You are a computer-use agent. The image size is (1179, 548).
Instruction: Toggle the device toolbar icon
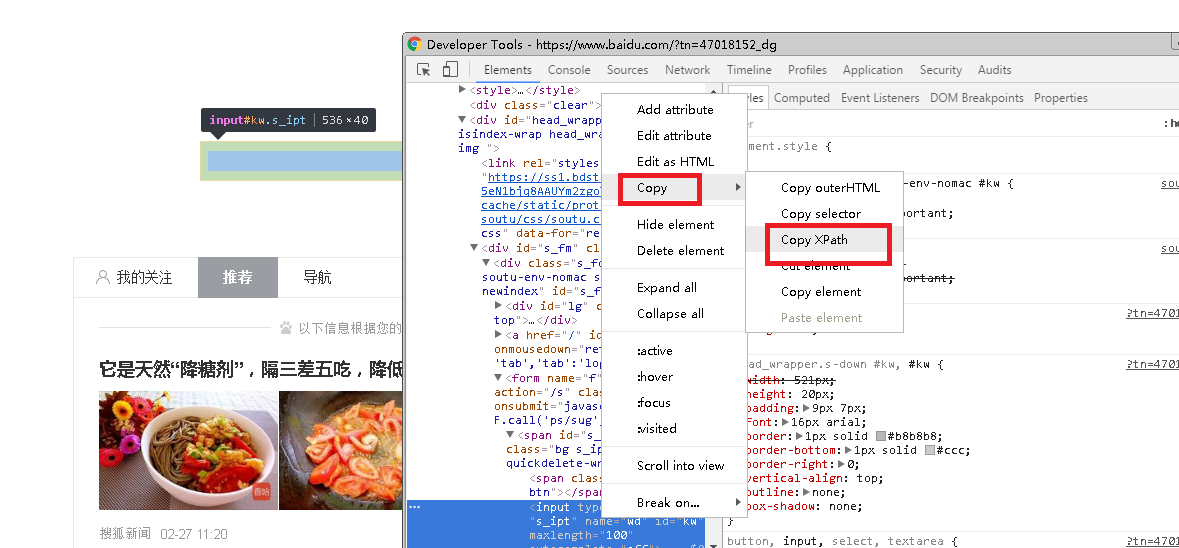tap(450, 70)
